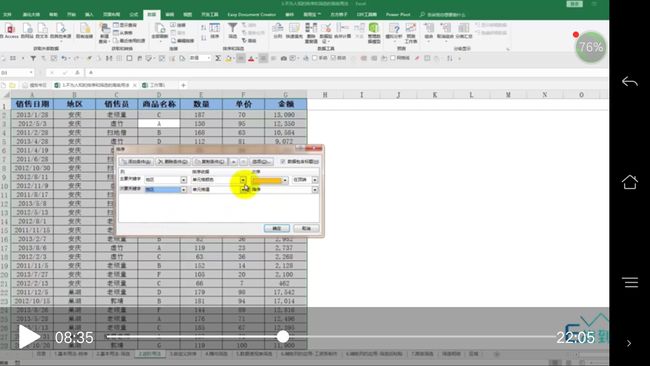Screen dimensions: 650x366
Task: Open secondary key column dropdown in Sort dialog
Action: coord(183,189)
